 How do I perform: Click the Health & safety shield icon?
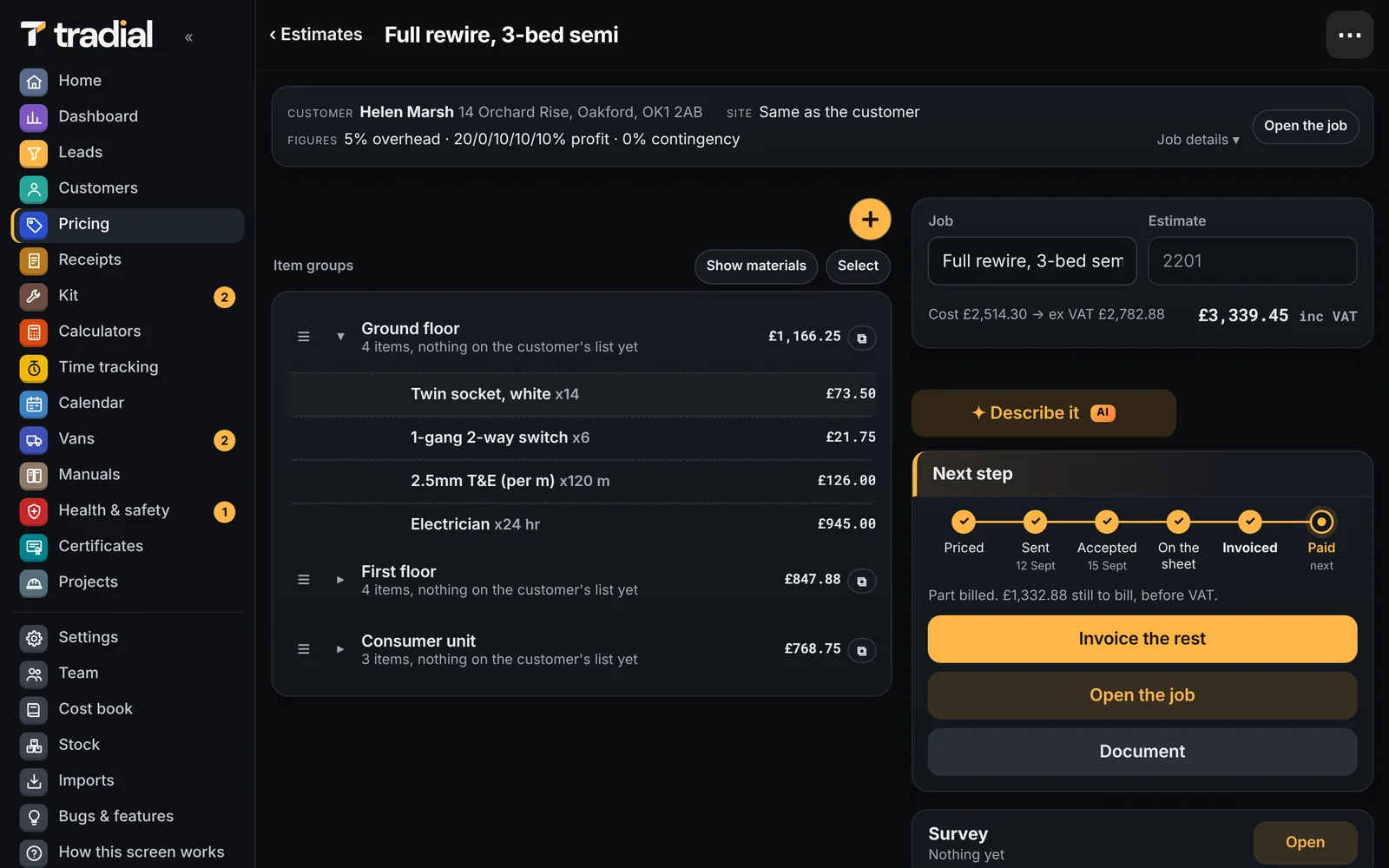click(34, 511)
